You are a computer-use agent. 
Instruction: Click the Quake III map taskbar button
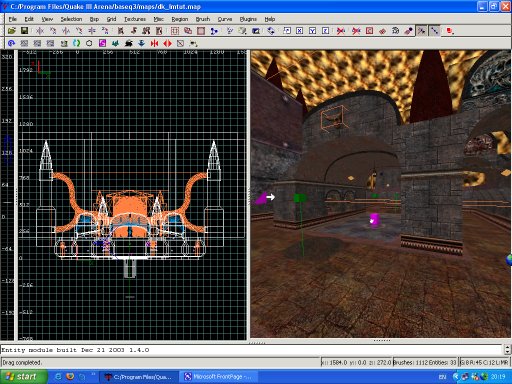(139, 377)
